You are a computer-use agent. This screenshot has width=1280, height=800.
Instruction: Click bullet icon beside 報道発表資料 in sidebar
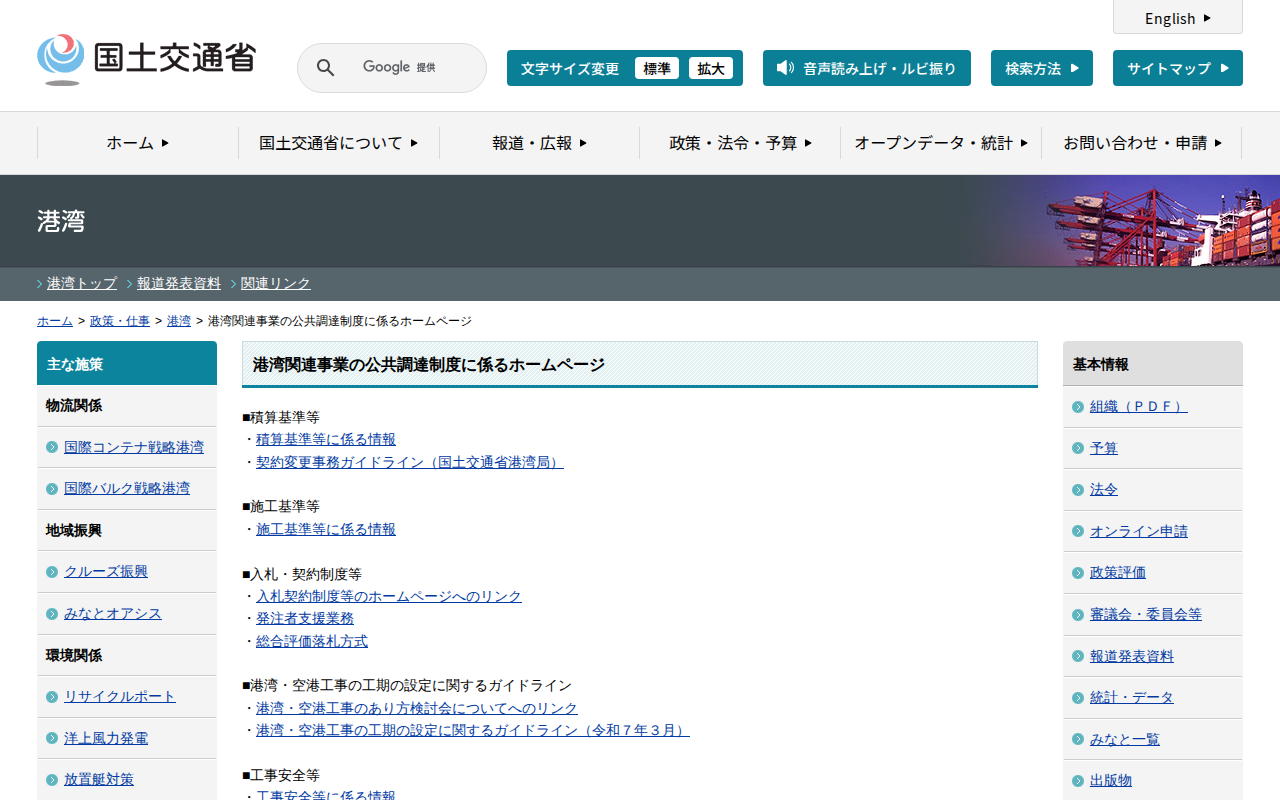[x=1078, y=657]
